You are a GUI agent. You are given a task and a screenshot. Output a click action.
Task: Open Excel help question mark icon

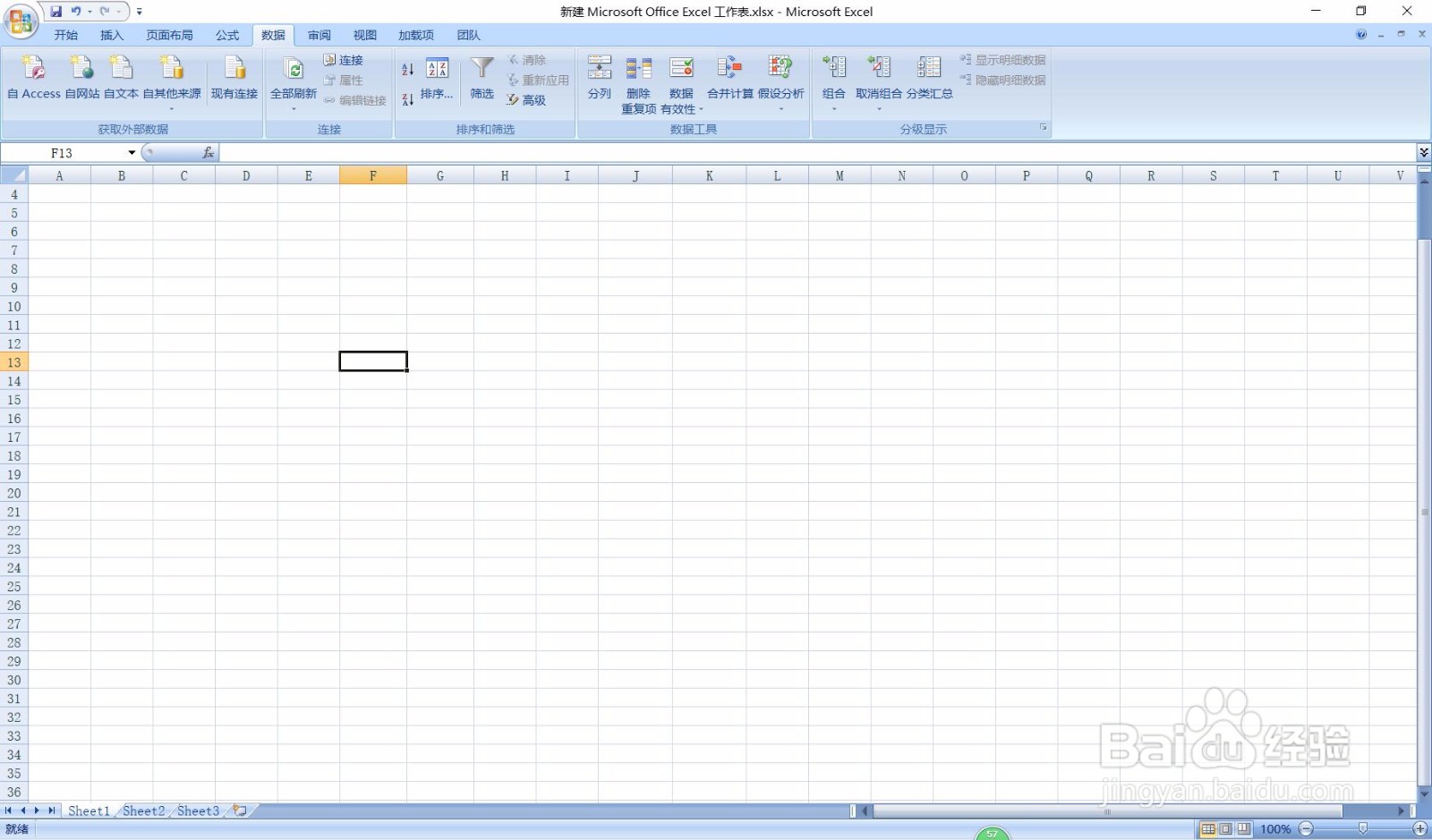[1361, 35]
